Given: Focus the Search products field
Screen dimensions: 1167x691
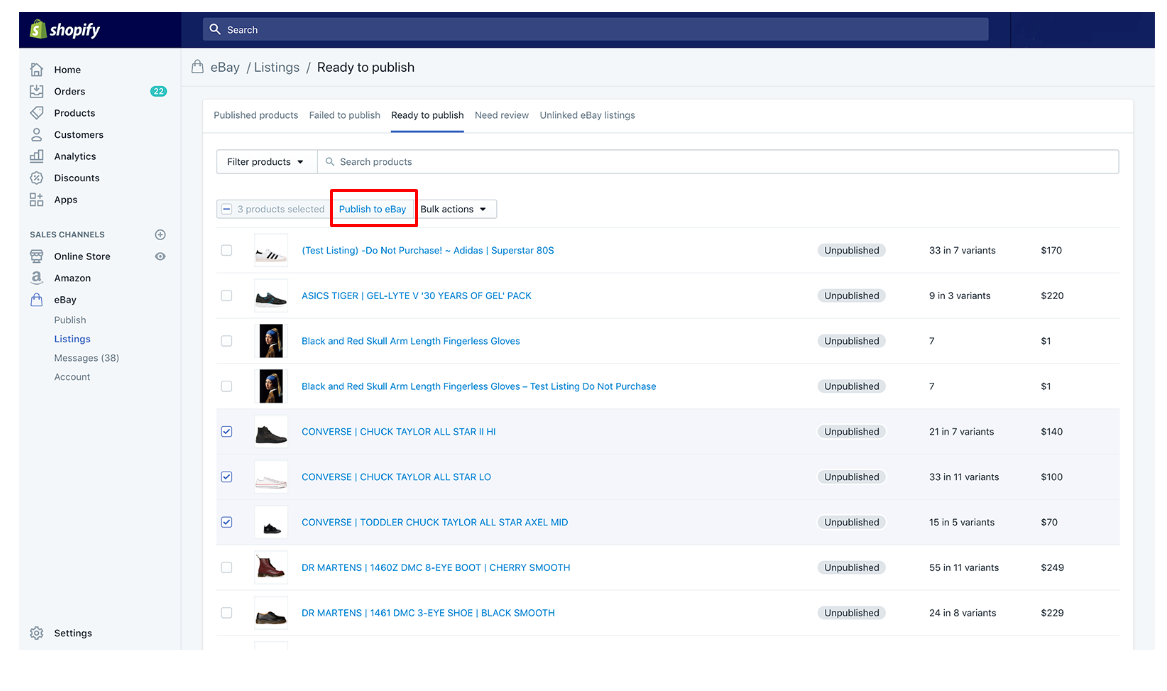Looking at the screenshot, I should [x=718, y=162].
